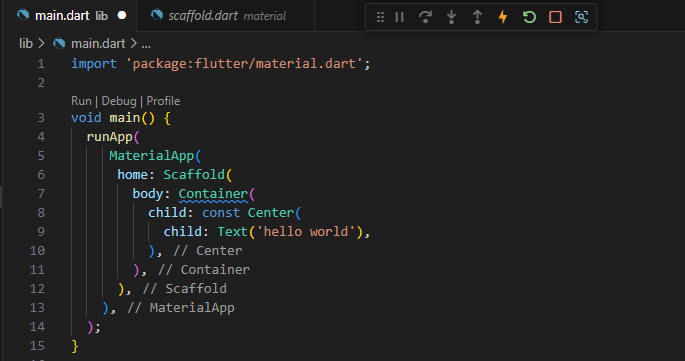
Task: Click the Dart icon in the breadcrumb
Action: (x=59, y=43)
